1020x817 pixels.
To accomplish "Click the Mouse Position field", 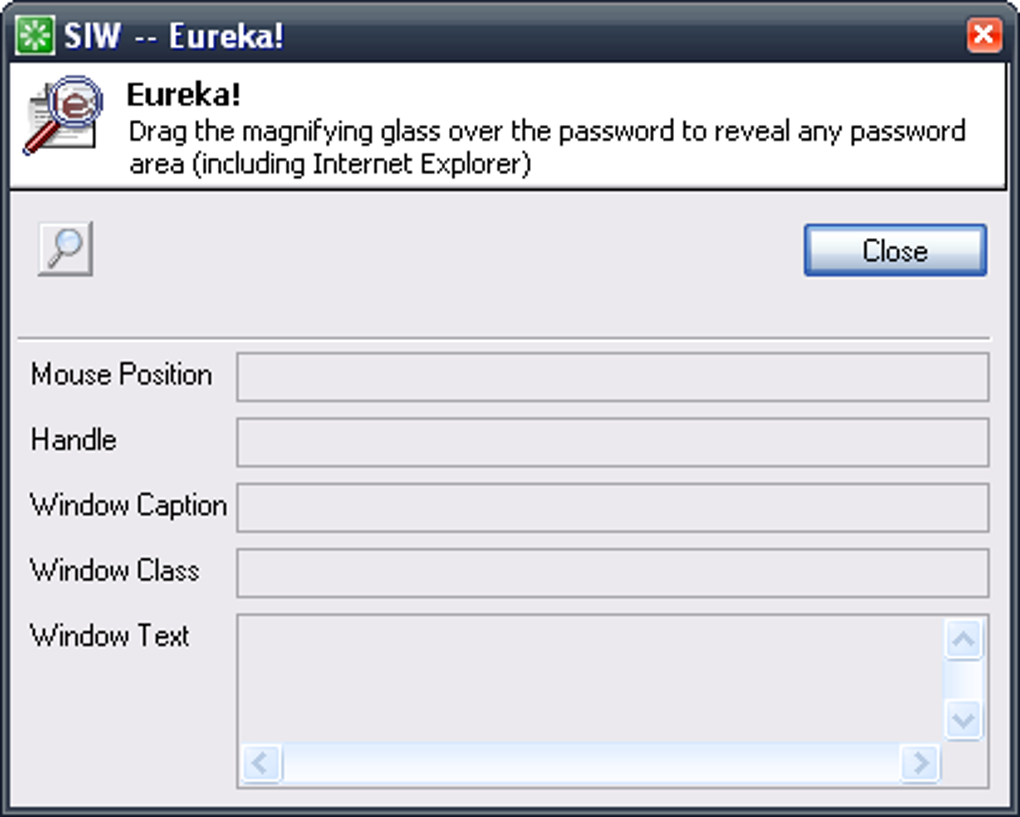I will click(x=613, y=377).
